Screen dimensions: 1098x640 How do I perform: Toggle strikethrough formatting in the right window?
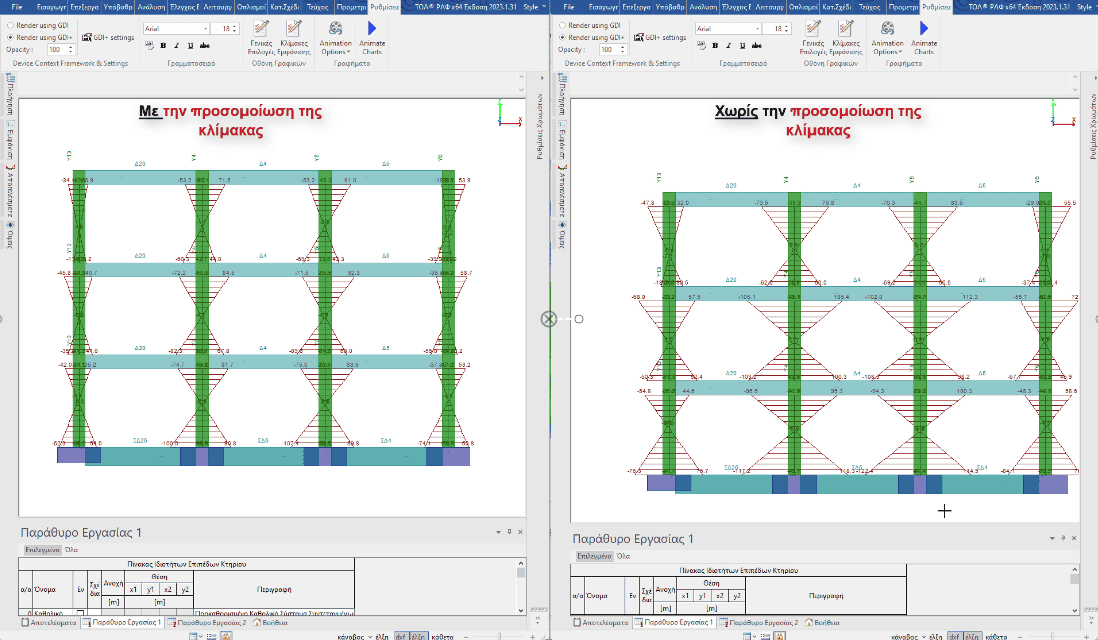pyautogui.click(x=757, y=45)
